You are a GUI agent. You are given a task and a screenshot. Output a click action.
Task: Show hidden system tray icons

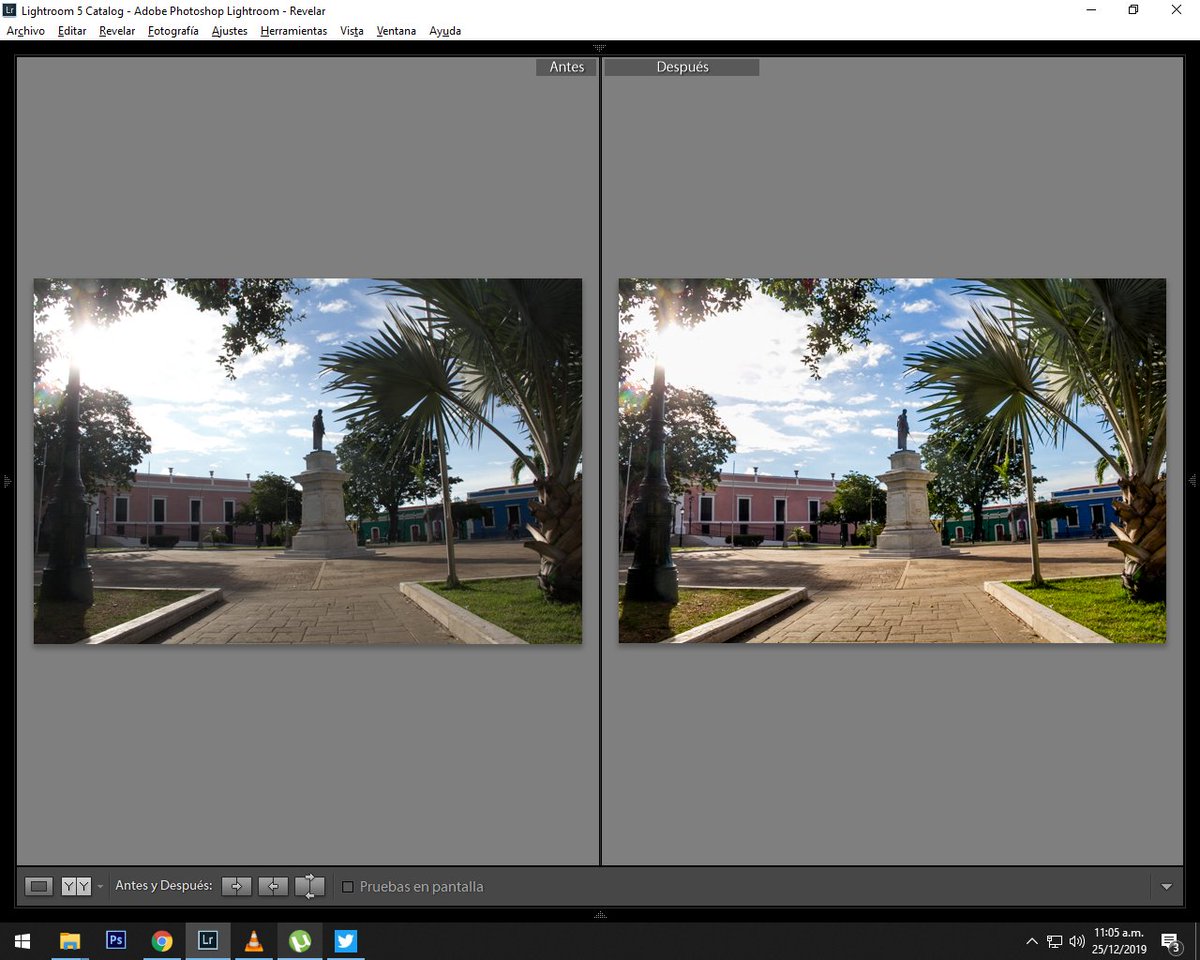[1032, 941]
